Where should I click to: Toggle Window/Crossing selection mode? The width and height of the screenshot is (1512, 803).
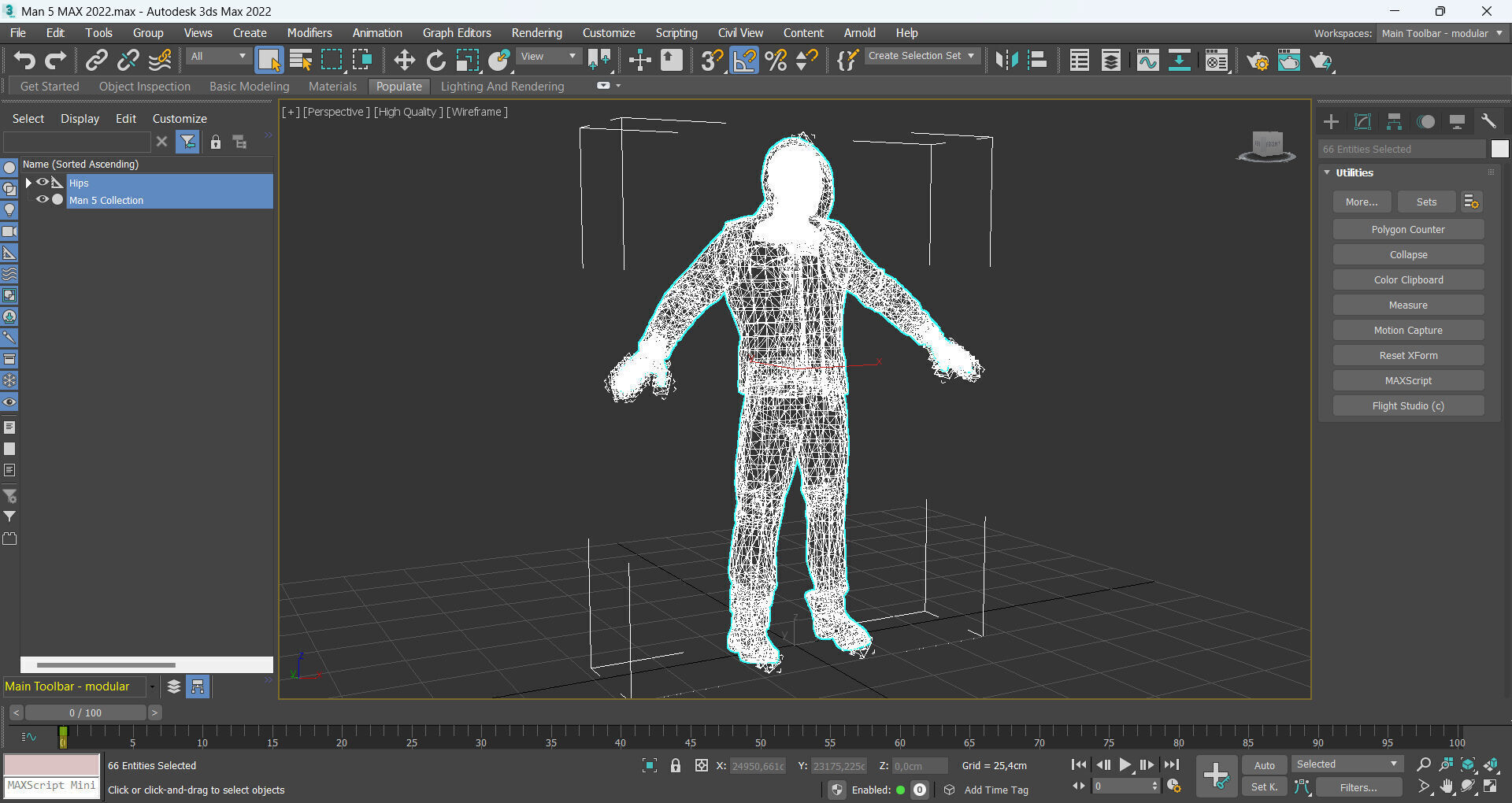click(x=362, y=60)
